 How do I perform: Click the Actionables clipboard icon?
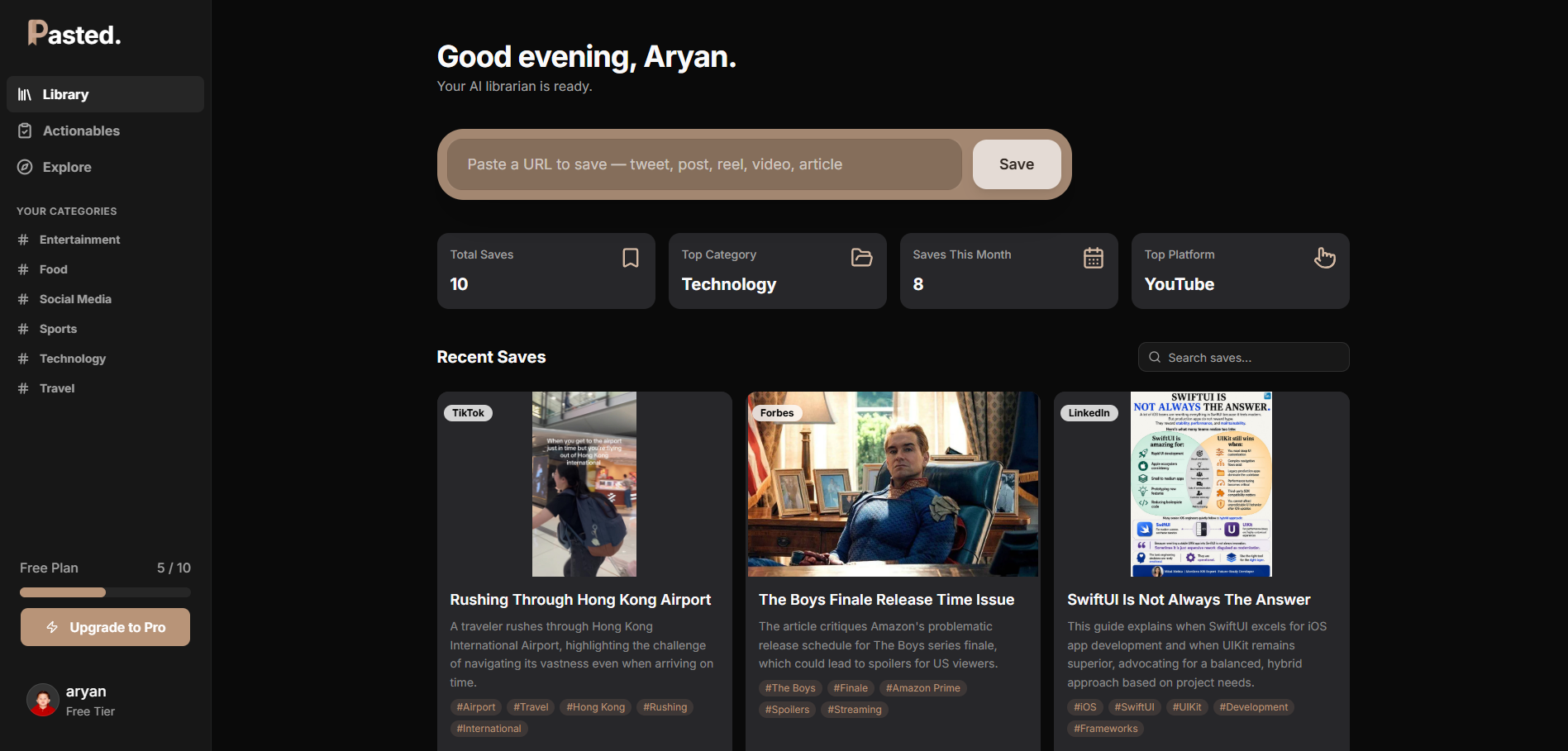[x=25, y=131]
